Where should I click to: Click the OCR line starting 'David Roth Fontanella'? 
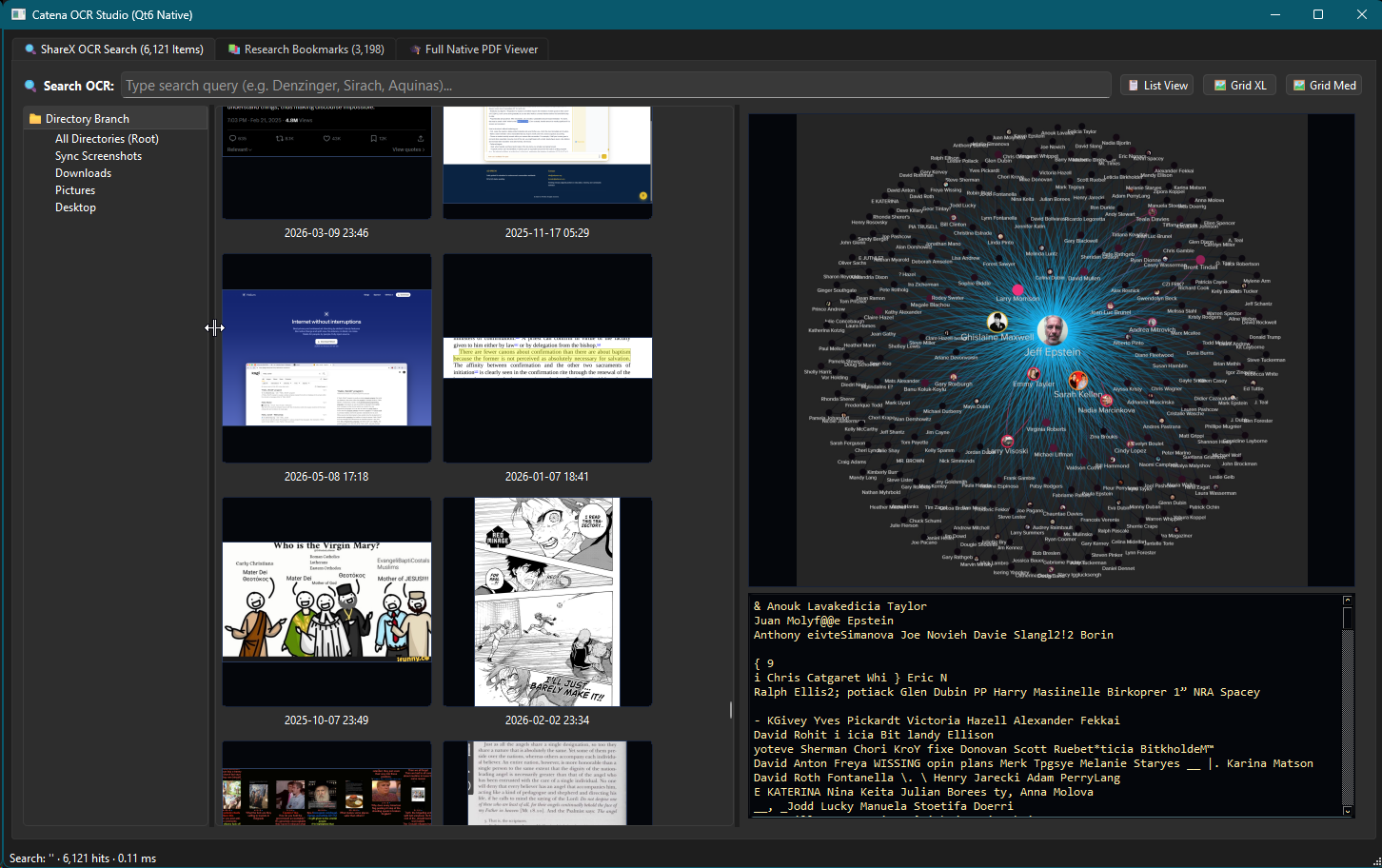point(937,778)
